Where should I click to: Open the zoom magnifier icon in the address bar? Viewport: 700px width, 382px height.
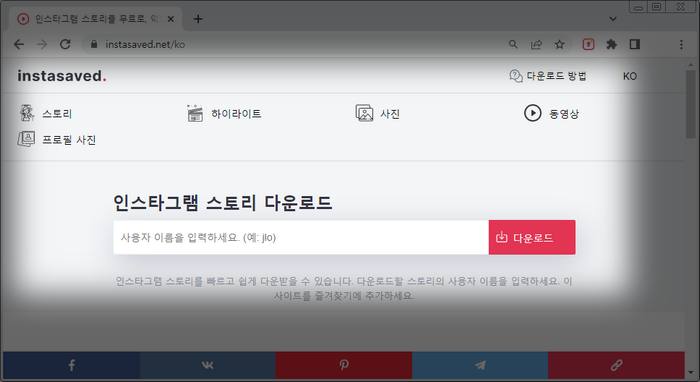click(513, 44)
